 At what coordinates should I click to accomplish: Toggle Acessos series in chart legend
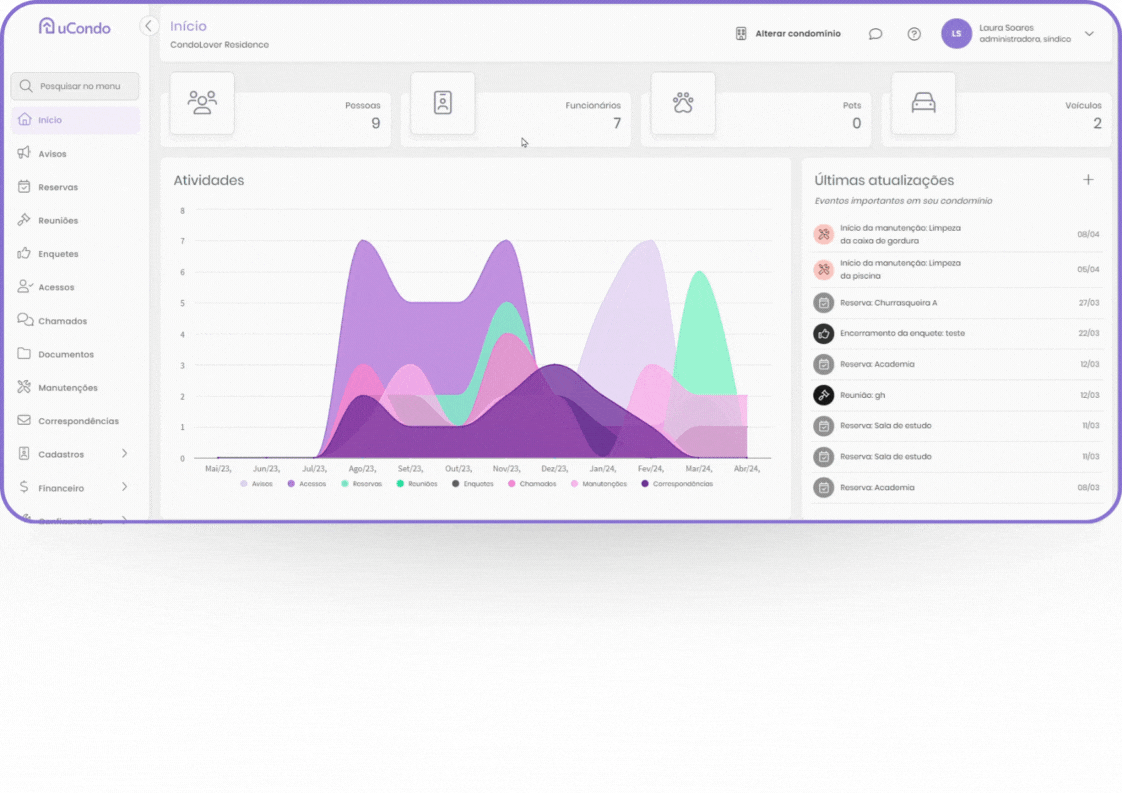coord(306,484)
